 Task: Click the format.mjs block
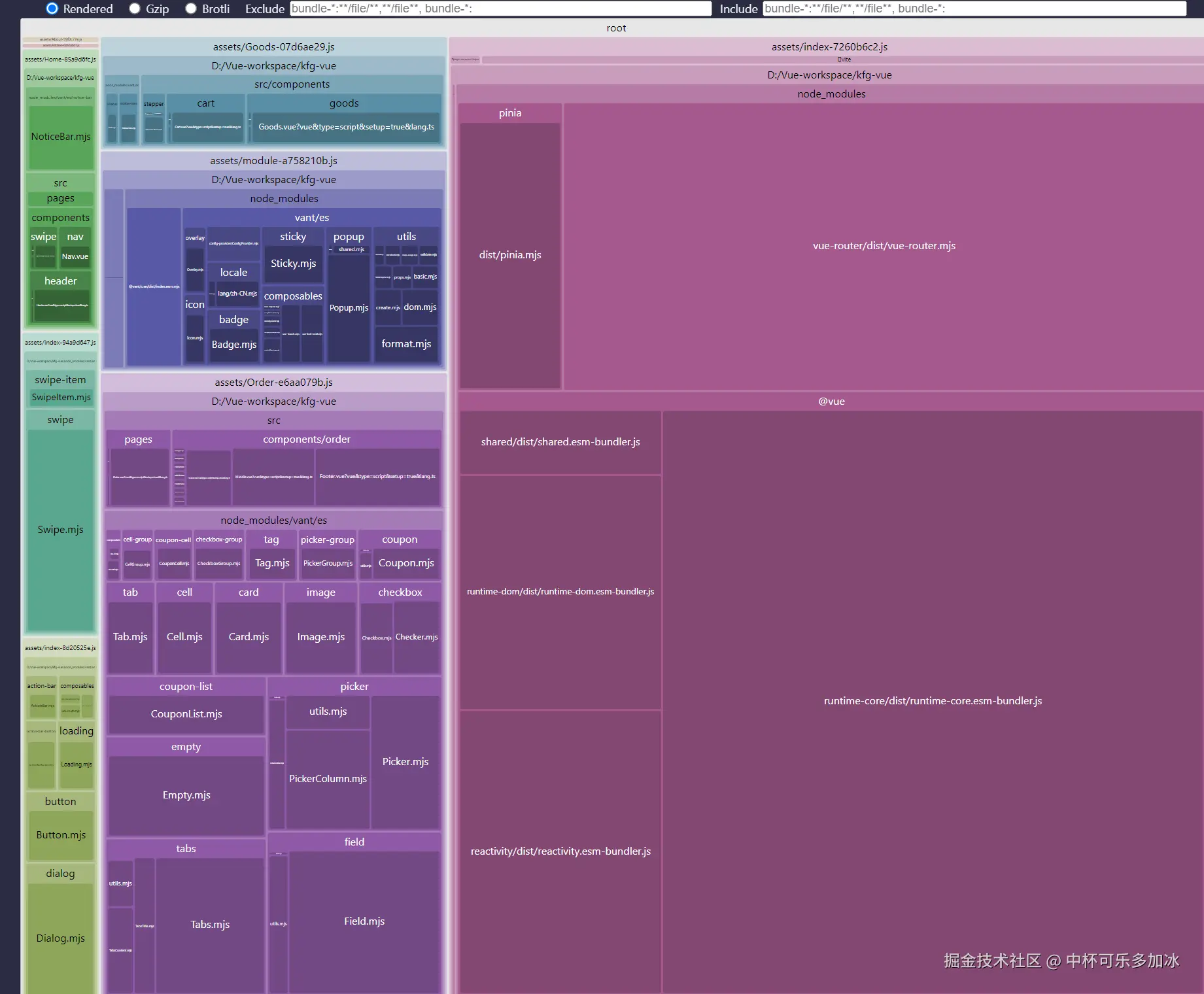tap(406, 344)
